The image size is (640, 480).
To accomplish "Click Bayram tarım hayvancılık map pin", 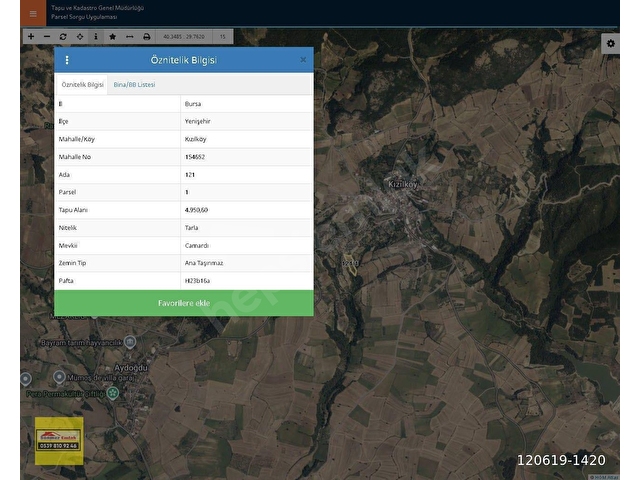I will (130, 342).
